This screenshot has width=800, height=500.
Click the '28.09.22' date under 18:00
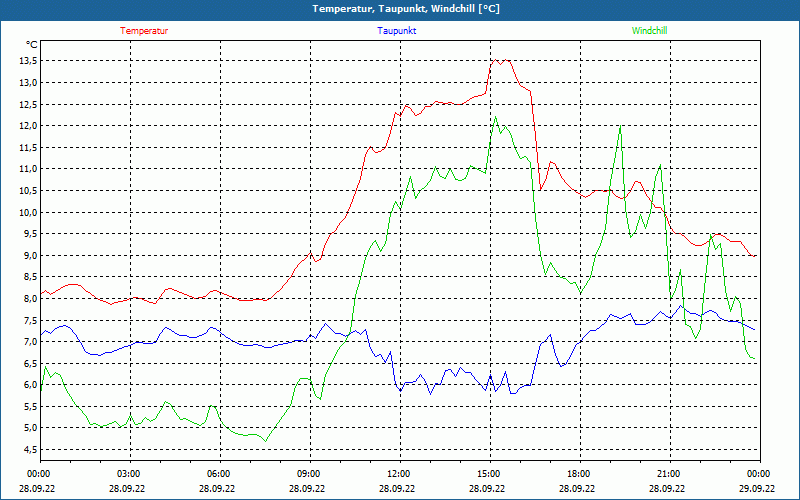tap(577, 489)
